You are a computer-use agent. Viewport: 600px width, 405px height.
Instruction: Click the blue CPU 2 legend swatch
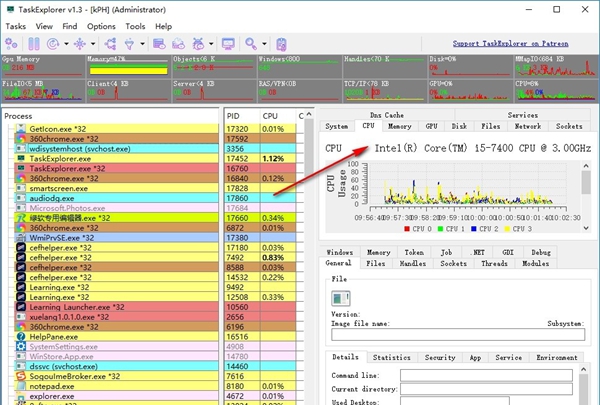474,229
